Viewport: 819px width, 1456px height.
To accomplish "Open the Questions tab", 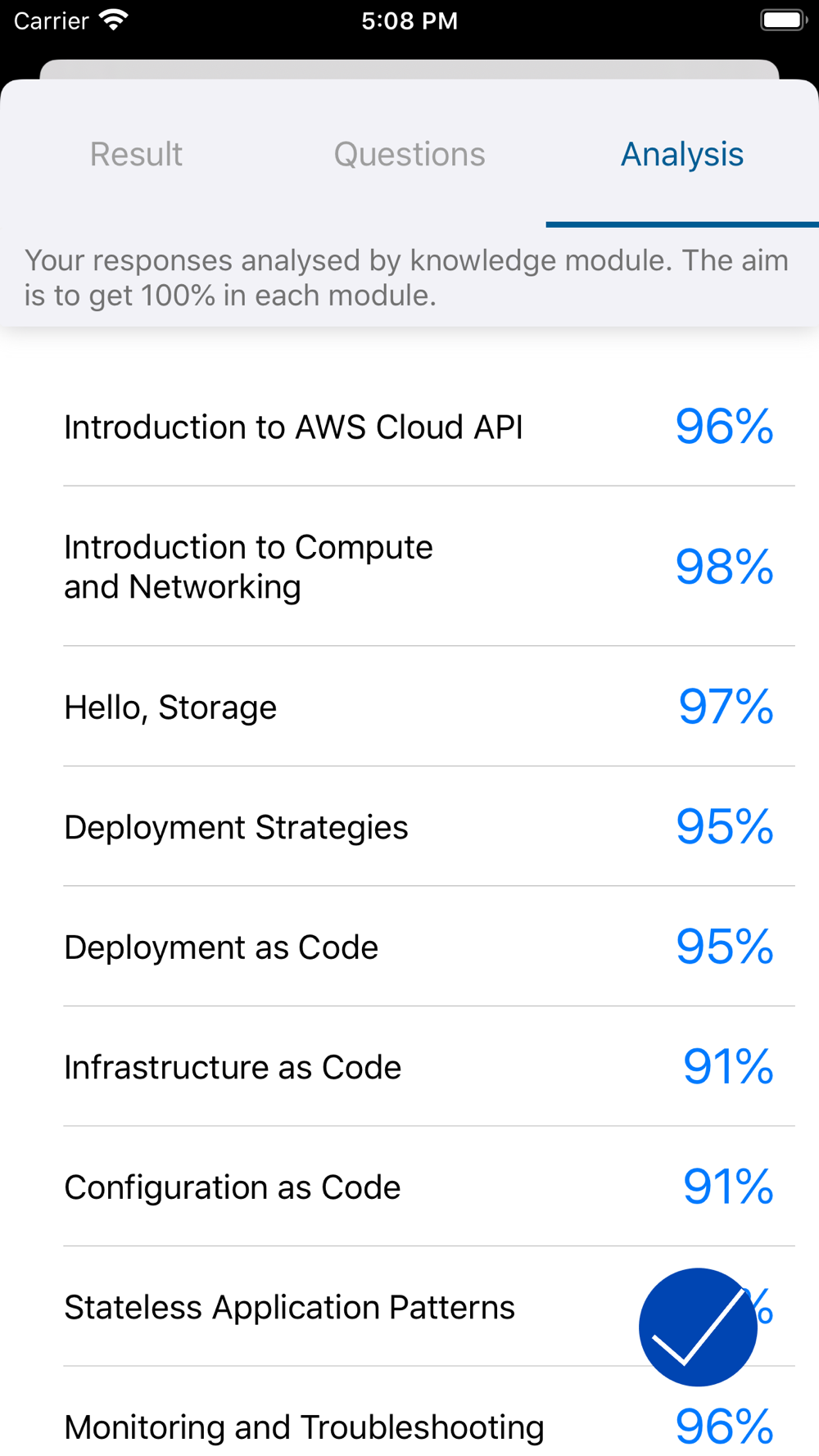I will (409, 154).
